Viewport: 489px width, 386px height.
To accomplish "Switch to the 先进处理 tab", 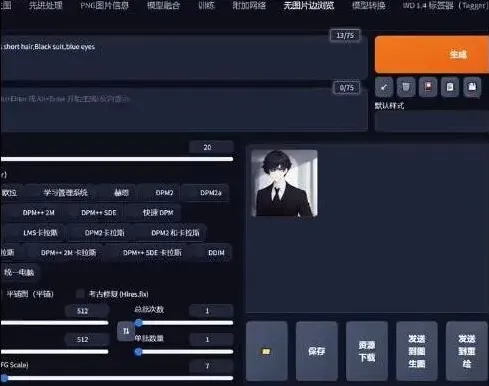I will (45, 5).
